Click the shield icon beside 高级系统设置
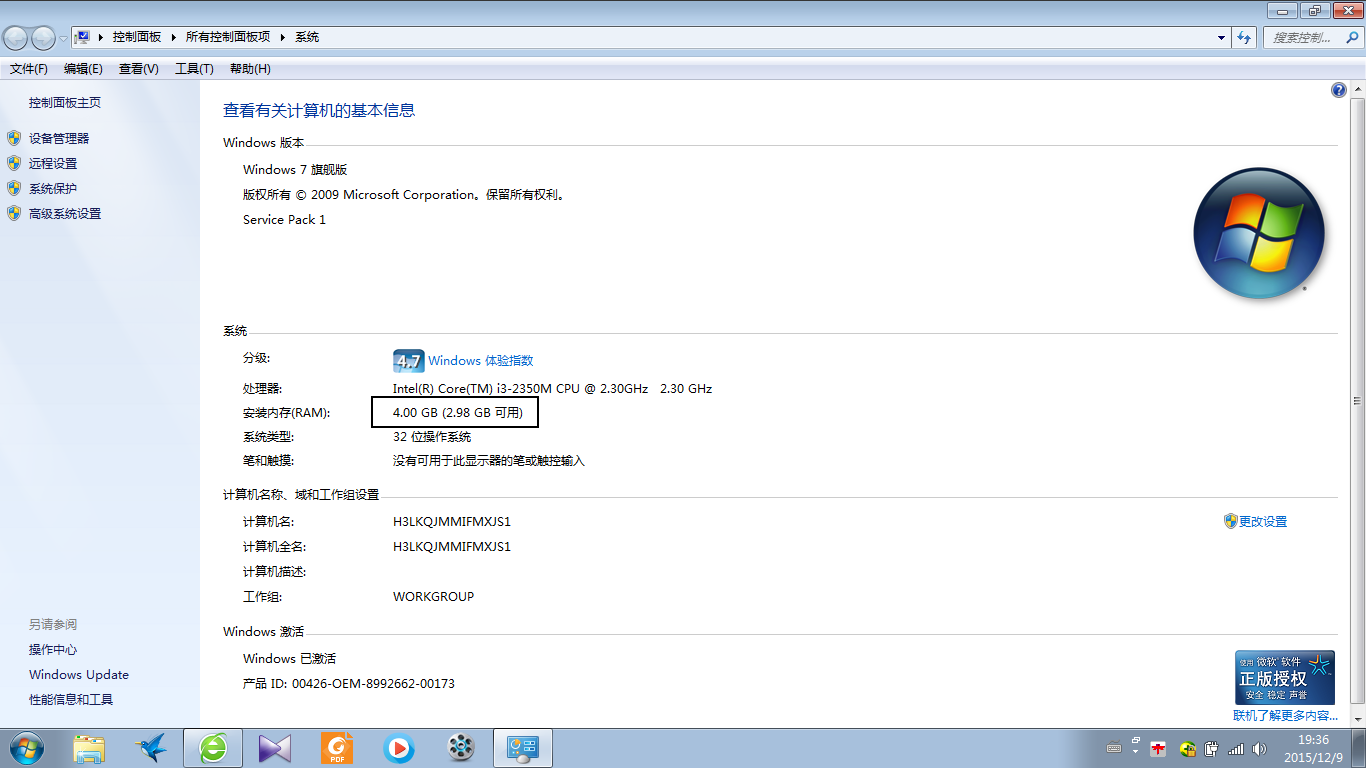The image size is (1366, 768). pyautogui.click(x=14, y=213)
